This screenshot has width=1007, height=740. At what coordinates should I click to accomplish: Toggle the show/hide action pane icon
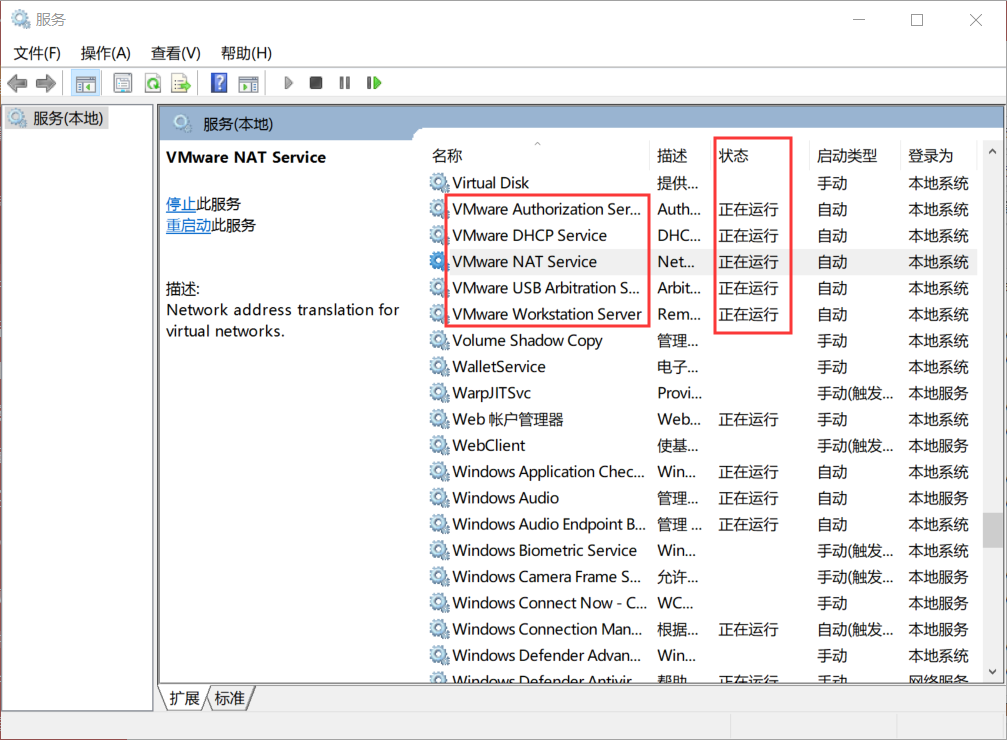248,84
